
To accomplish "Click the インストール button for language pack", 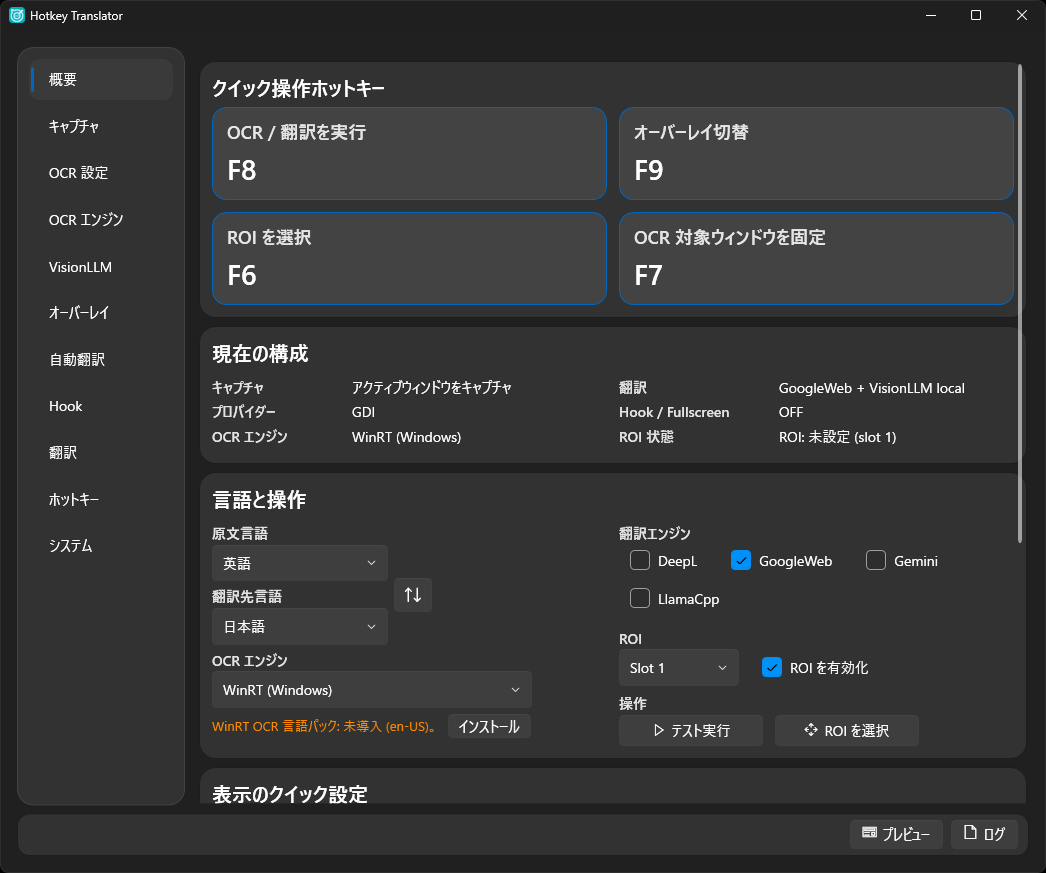I will [x=489, y=726].
